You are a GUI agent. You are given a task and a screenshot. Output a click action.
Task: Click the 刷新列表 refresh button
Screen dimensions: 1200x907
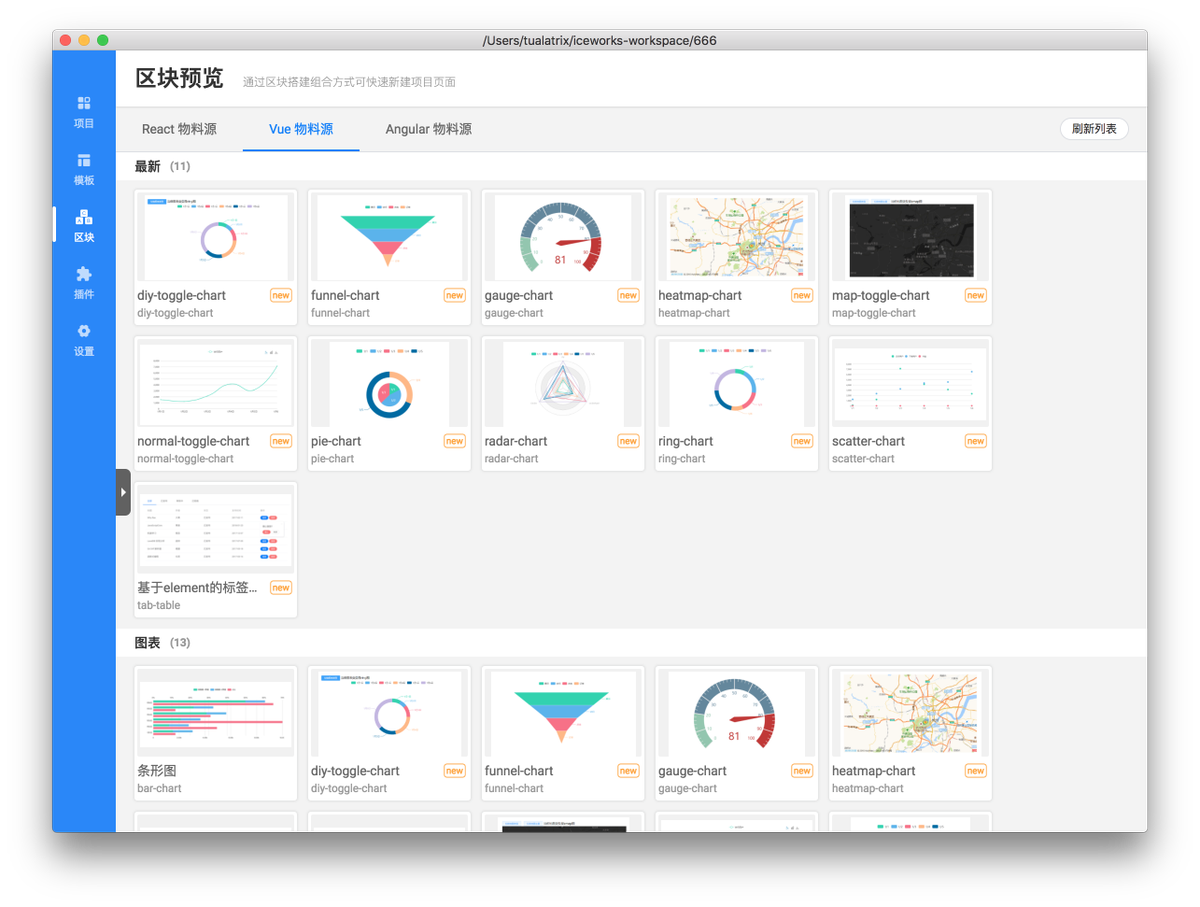1094,129
